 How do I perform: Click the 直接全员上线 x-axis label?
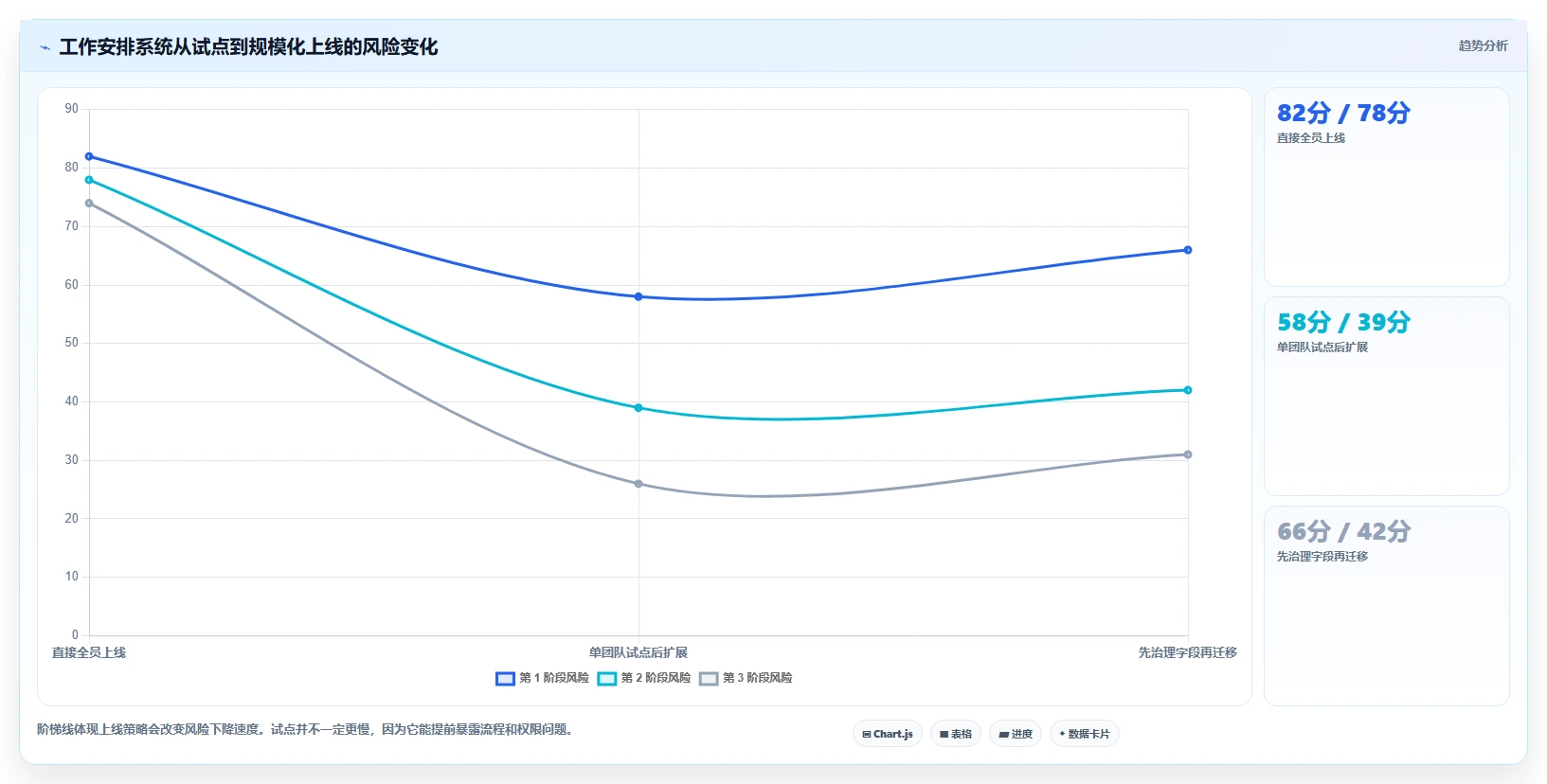pos(89,652)
